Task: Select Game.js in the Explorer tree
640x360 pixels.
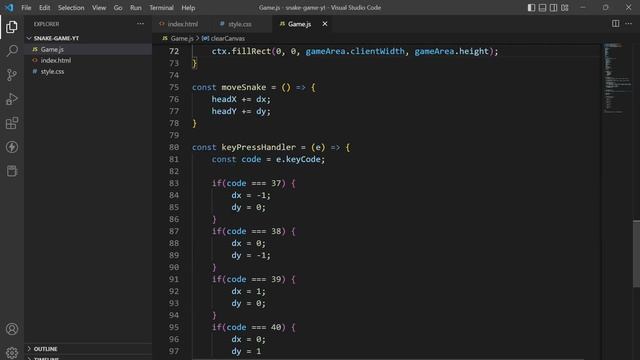Action: (x=88, y=49)
